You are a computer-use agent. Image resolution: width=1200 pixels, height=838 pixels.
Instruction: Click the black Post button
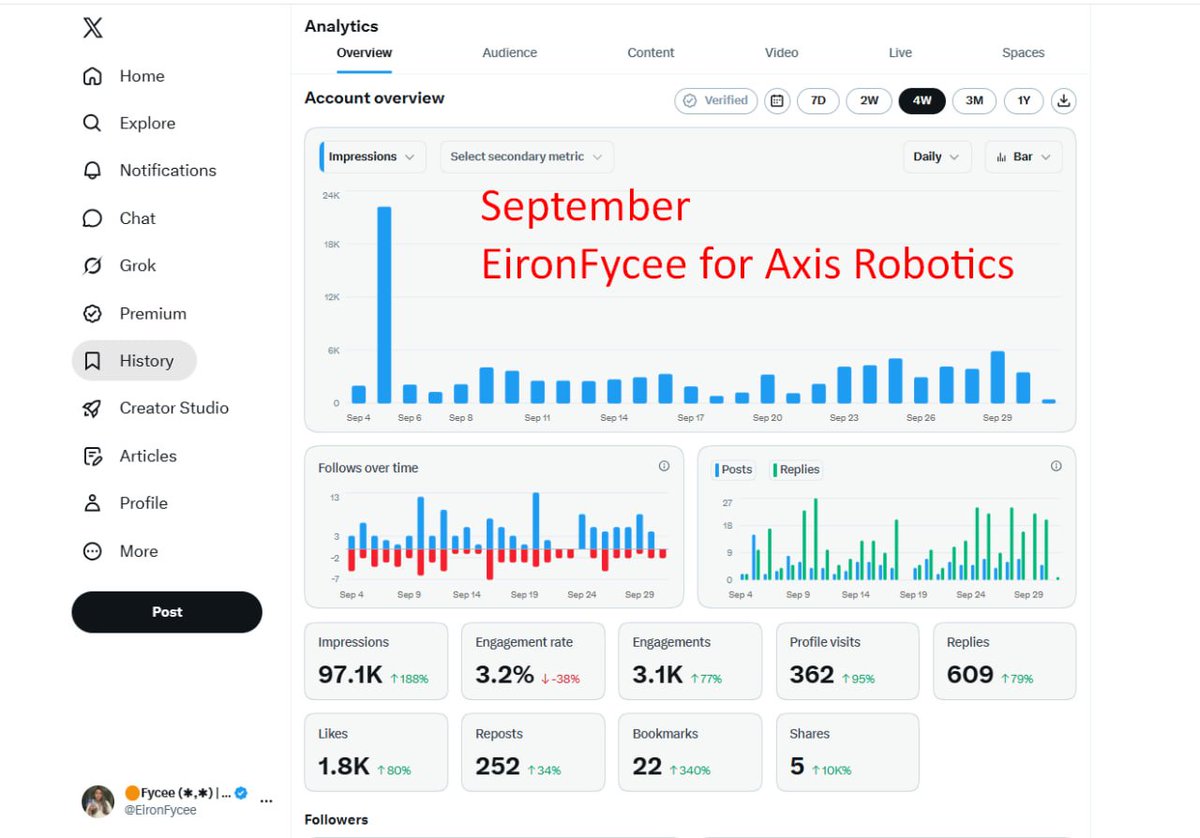click(167, 612)
